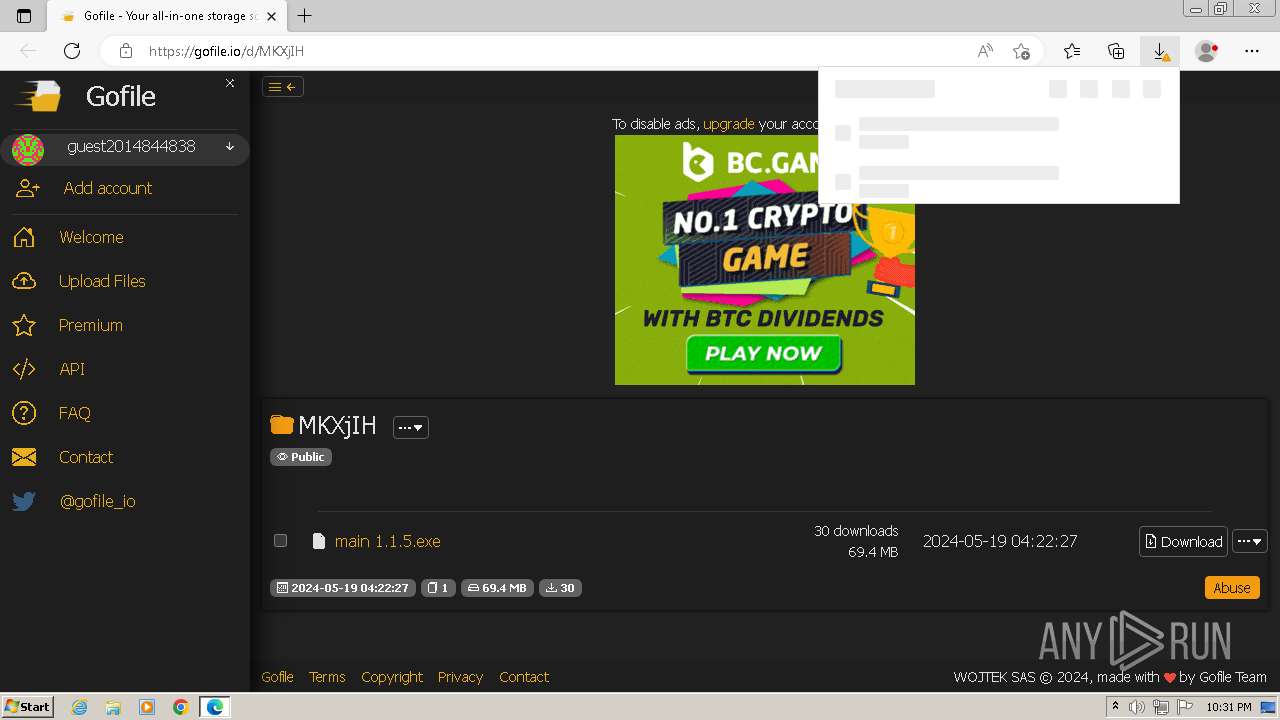Click the file icon beside main 1.1.5.exe

[x=319, y=541]
